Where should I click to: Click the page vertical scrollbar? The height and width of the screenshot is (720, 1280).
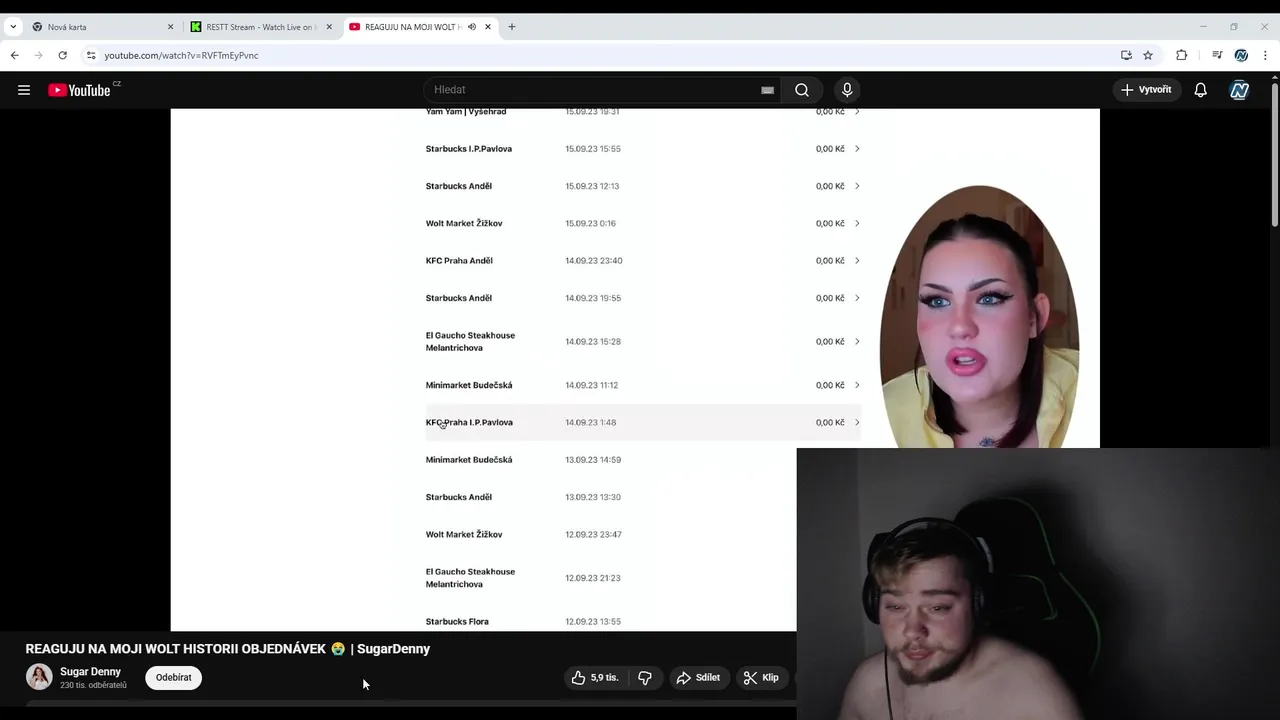[1274, 155]
